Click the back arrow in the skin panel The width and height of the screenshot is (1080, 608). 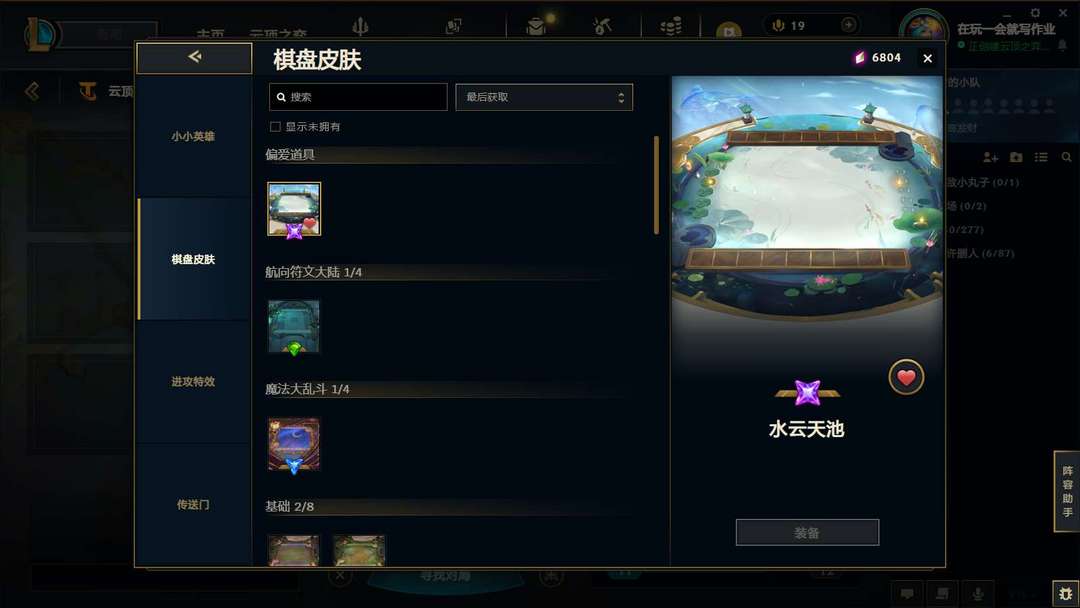pyautogui.click(x=194, y=57)
